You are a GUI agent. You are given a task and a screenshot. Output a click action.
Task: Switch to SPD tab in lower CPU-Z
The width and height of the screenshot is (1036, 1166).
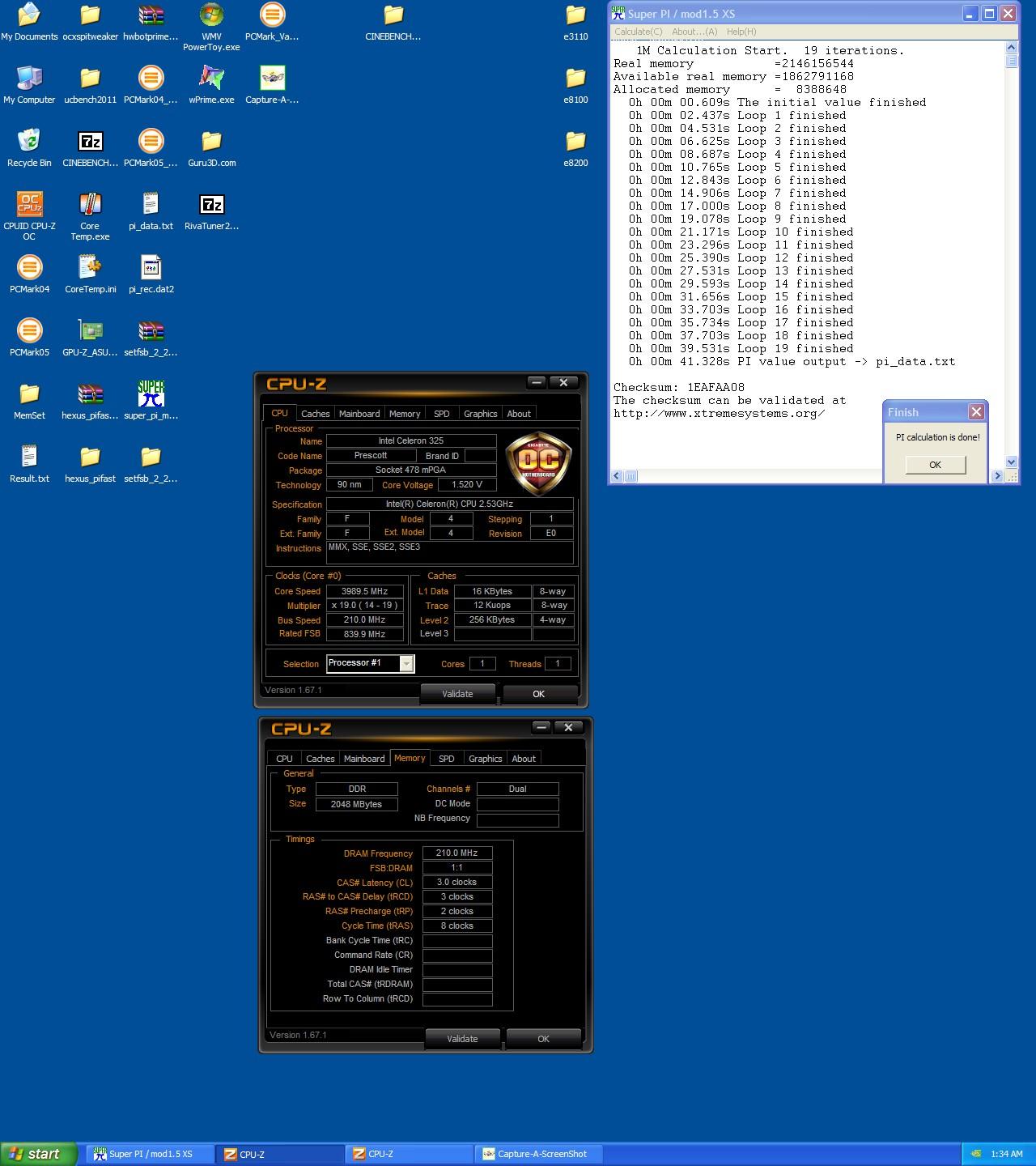[x=447, y=759]
